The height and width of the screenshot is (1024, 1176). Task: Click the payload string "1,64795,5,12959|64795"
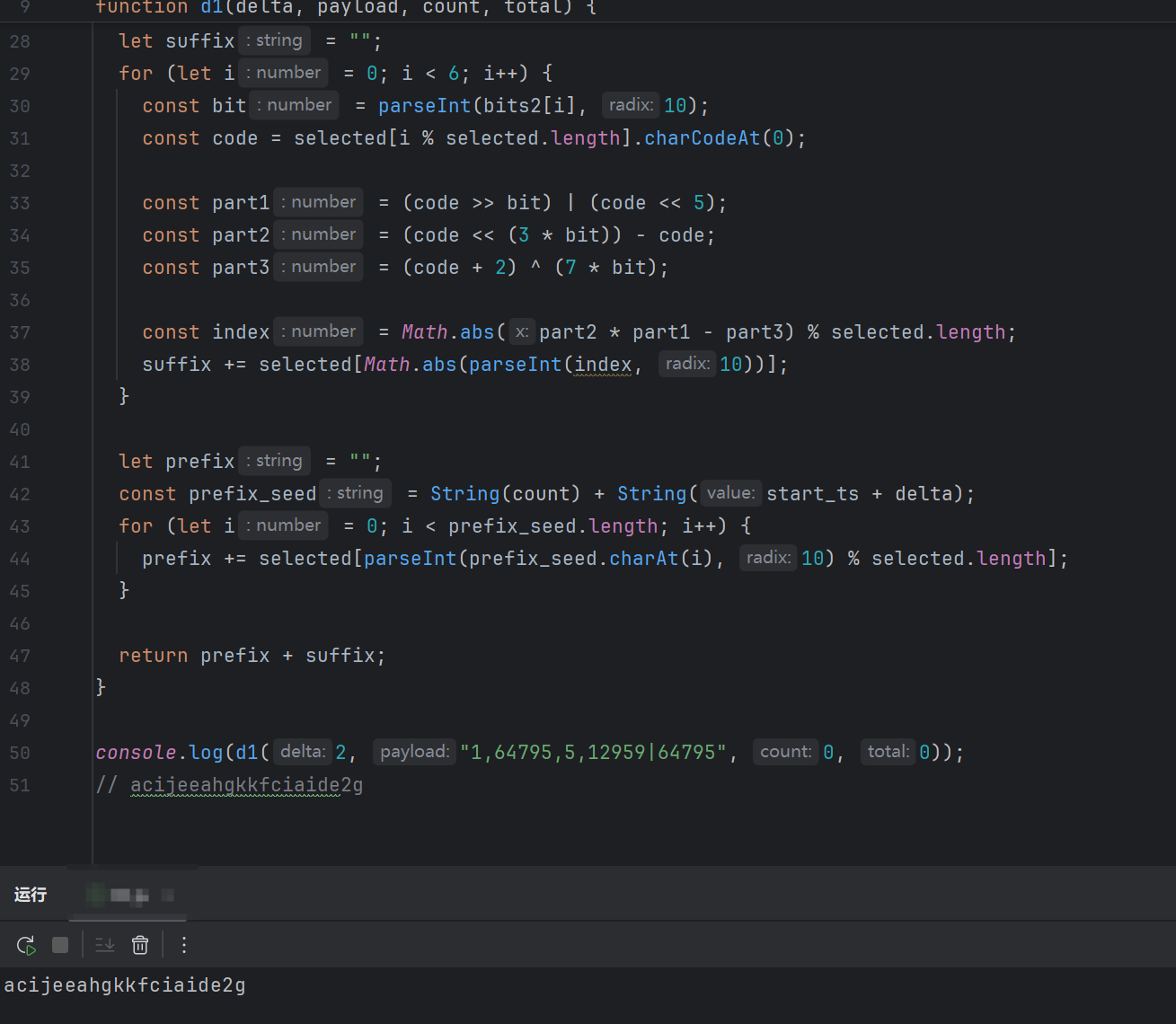click(x=593, y=753)
